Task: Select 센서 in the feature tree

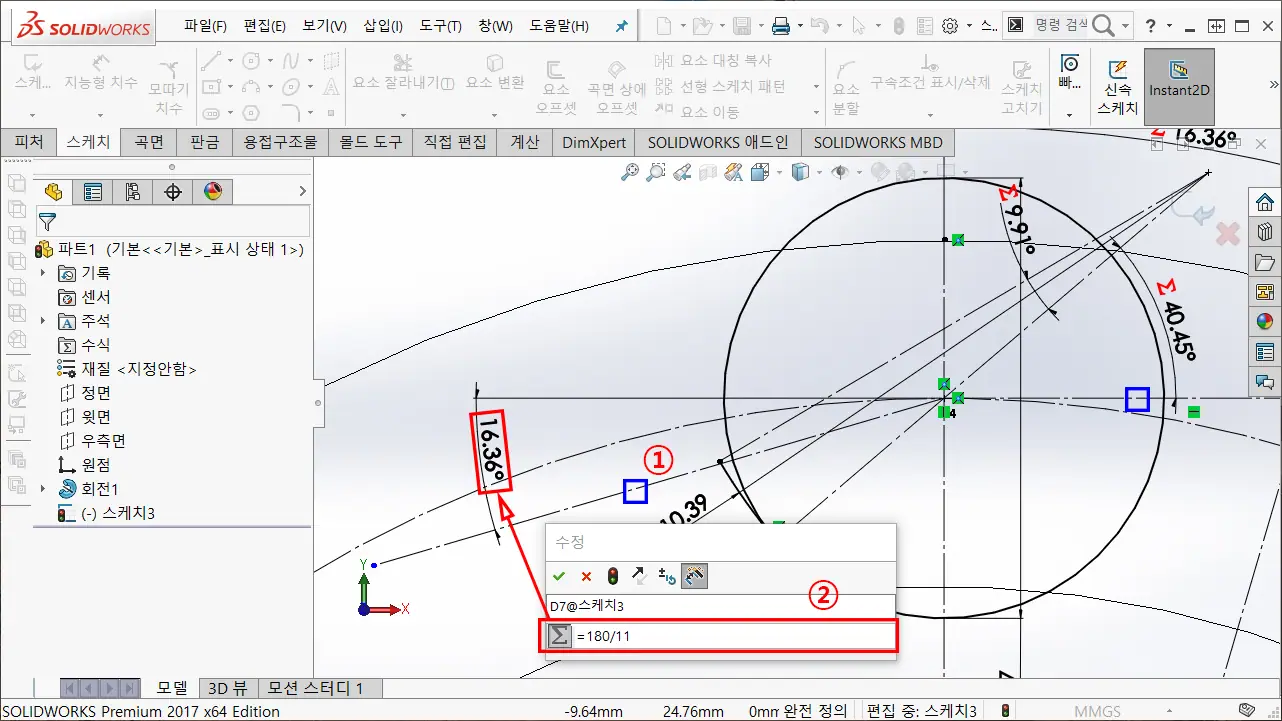Action: click(x=84, y=297)
